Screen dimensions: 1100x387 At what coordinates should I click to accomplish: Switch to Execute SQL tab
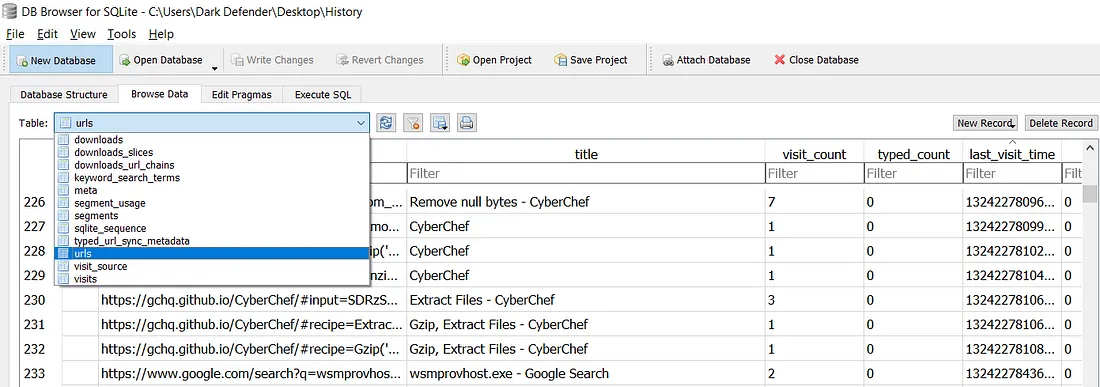point(323,95)
